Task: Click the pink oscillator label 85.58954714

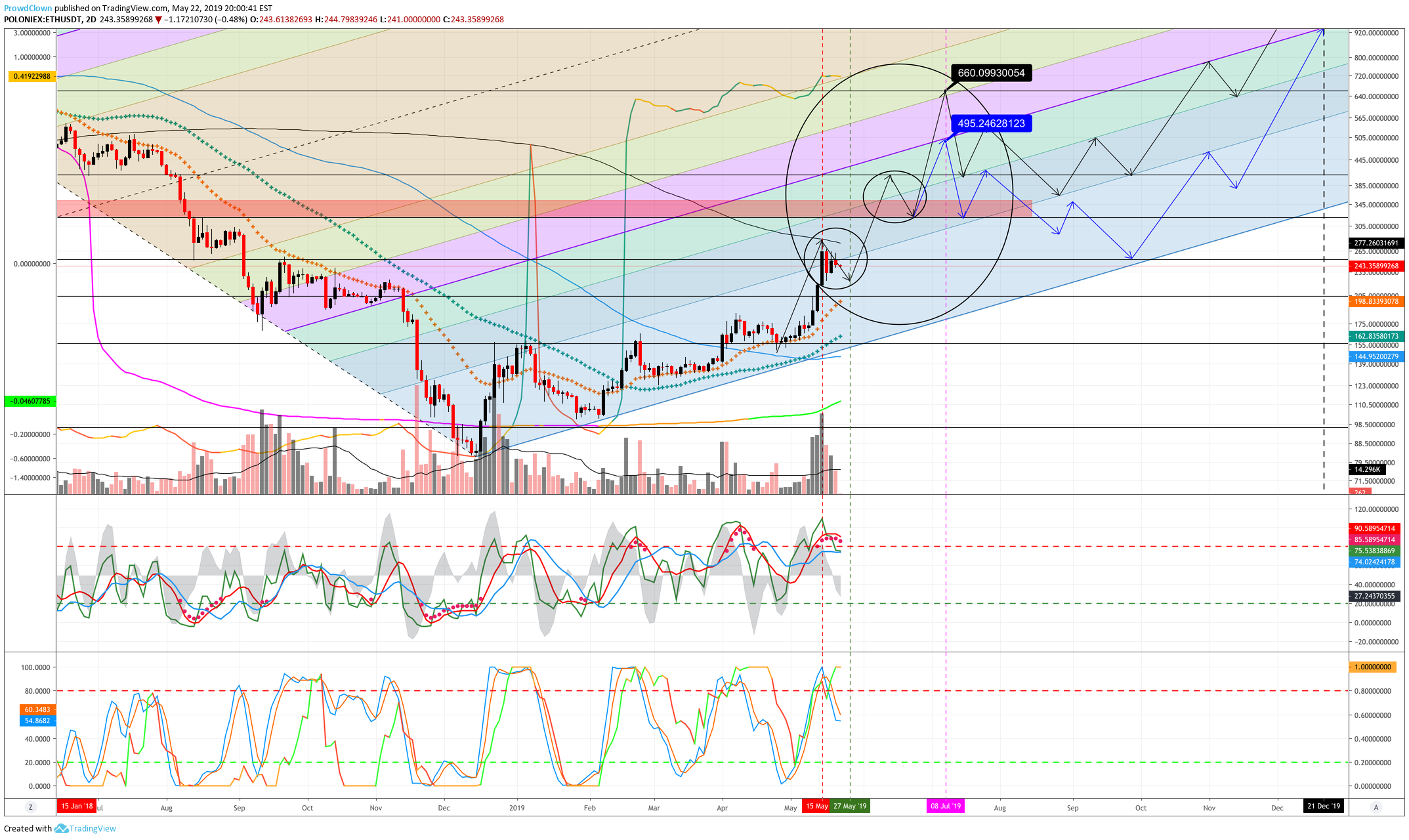Action: click(x=1374, y=539)
